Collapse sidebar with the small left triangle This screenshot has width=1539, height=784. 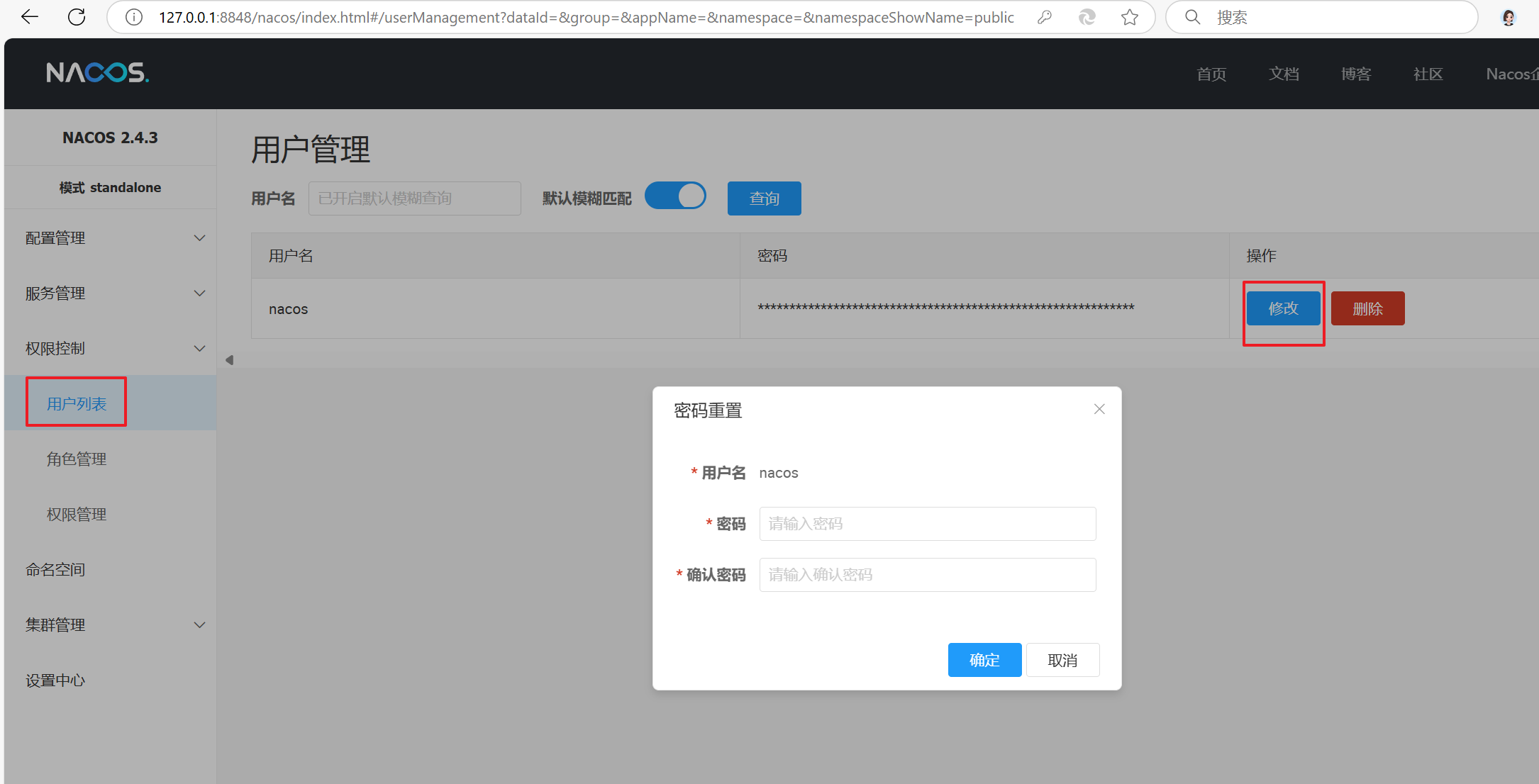(x=229, y=360)
